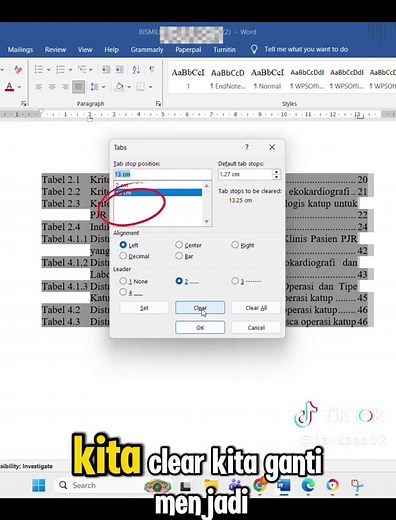
Task: Click the Cancel button in Tabs dialog
Action: click(256, 327)
